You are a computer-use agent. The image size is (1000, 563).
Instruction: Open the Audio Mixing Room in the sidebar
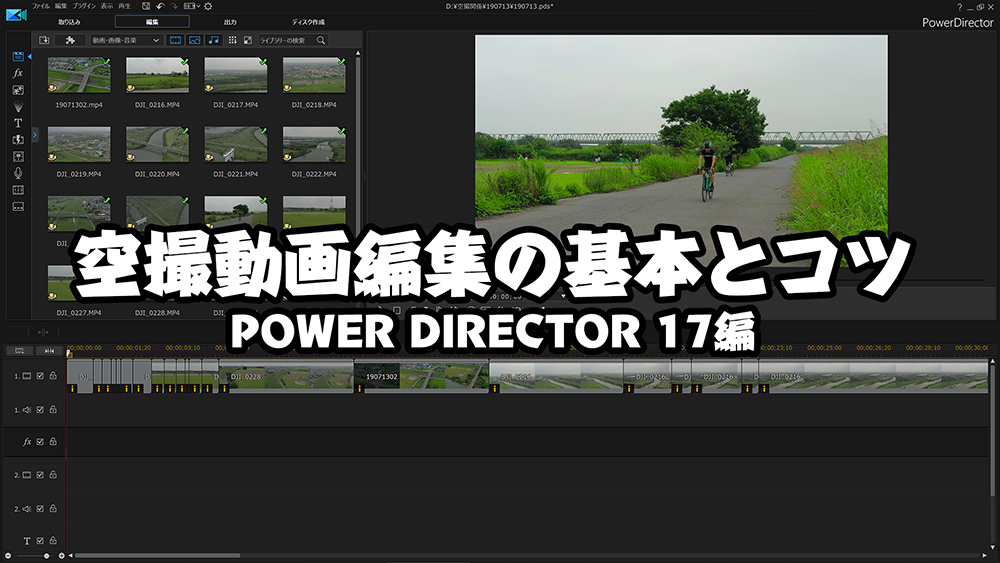click(x=18, y=156)
